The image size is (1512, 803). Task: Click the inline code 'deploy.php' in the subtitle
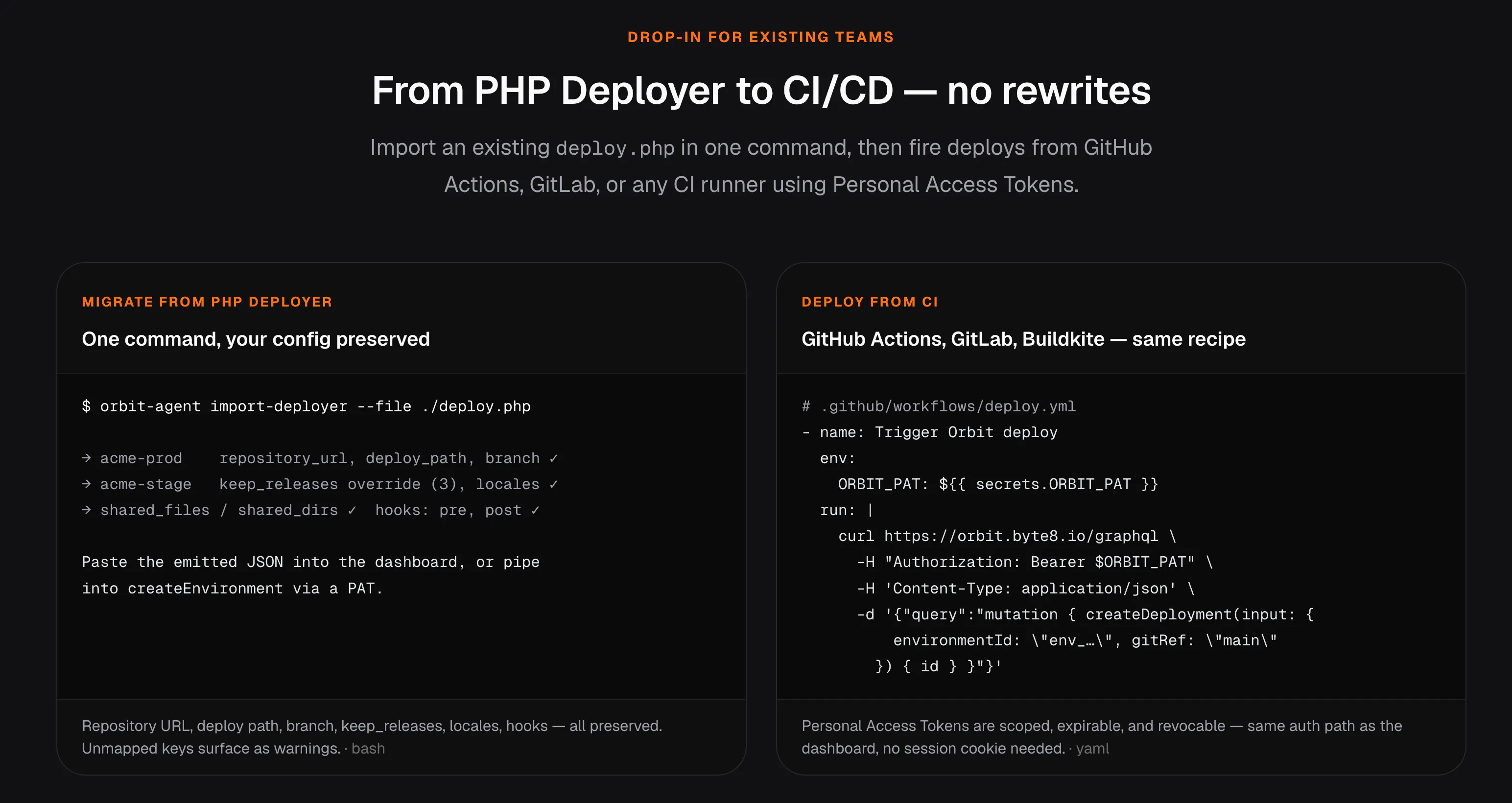pyautogui.click(x=615, y=148)
